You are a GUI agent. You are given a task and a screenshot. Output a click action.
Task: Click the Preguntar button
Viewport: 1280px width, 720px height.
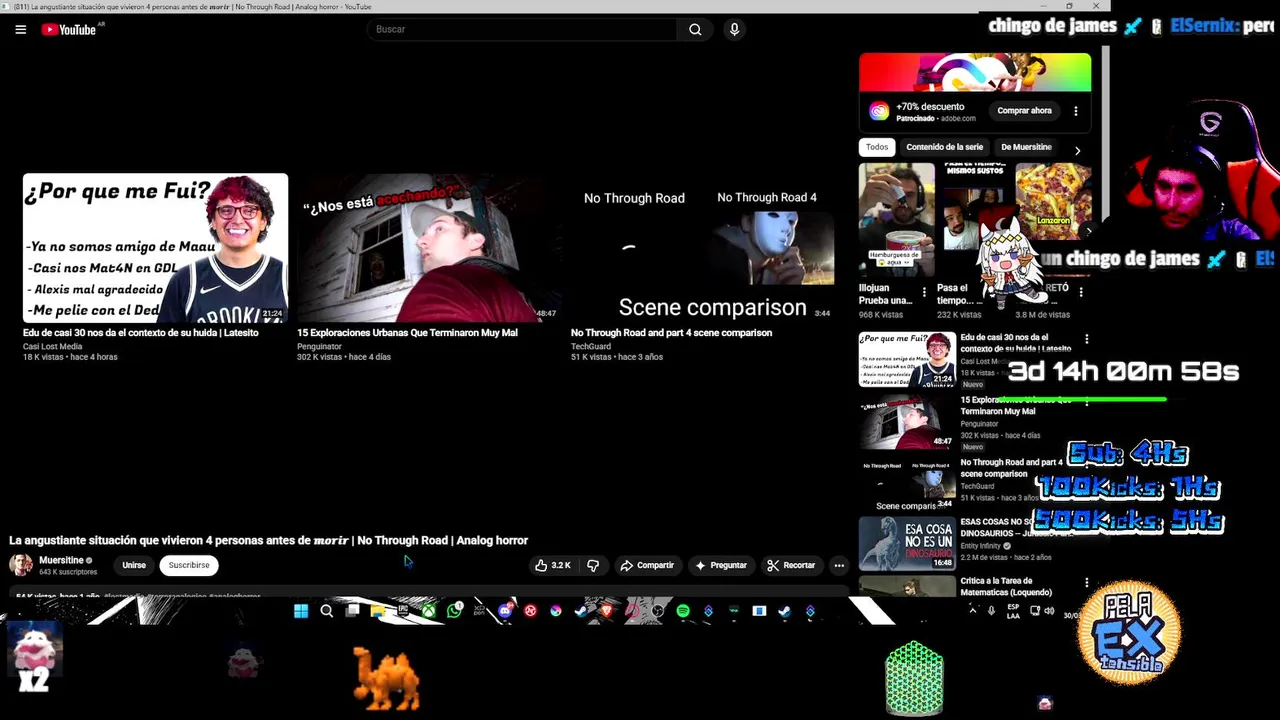coord(721,565)
